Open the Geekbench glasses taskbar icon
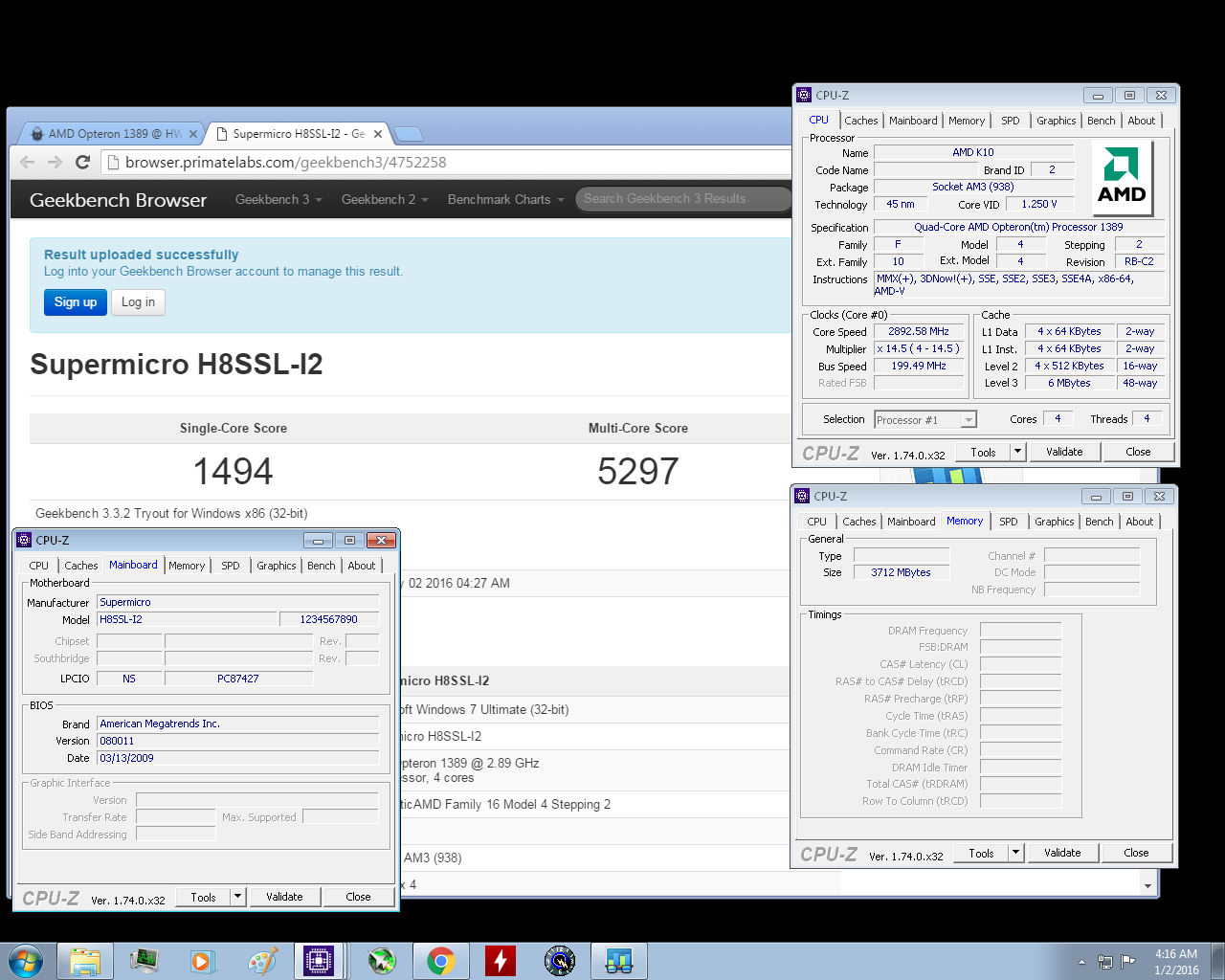The width and height of the screenshot is (1225, 980). (618, 961)
